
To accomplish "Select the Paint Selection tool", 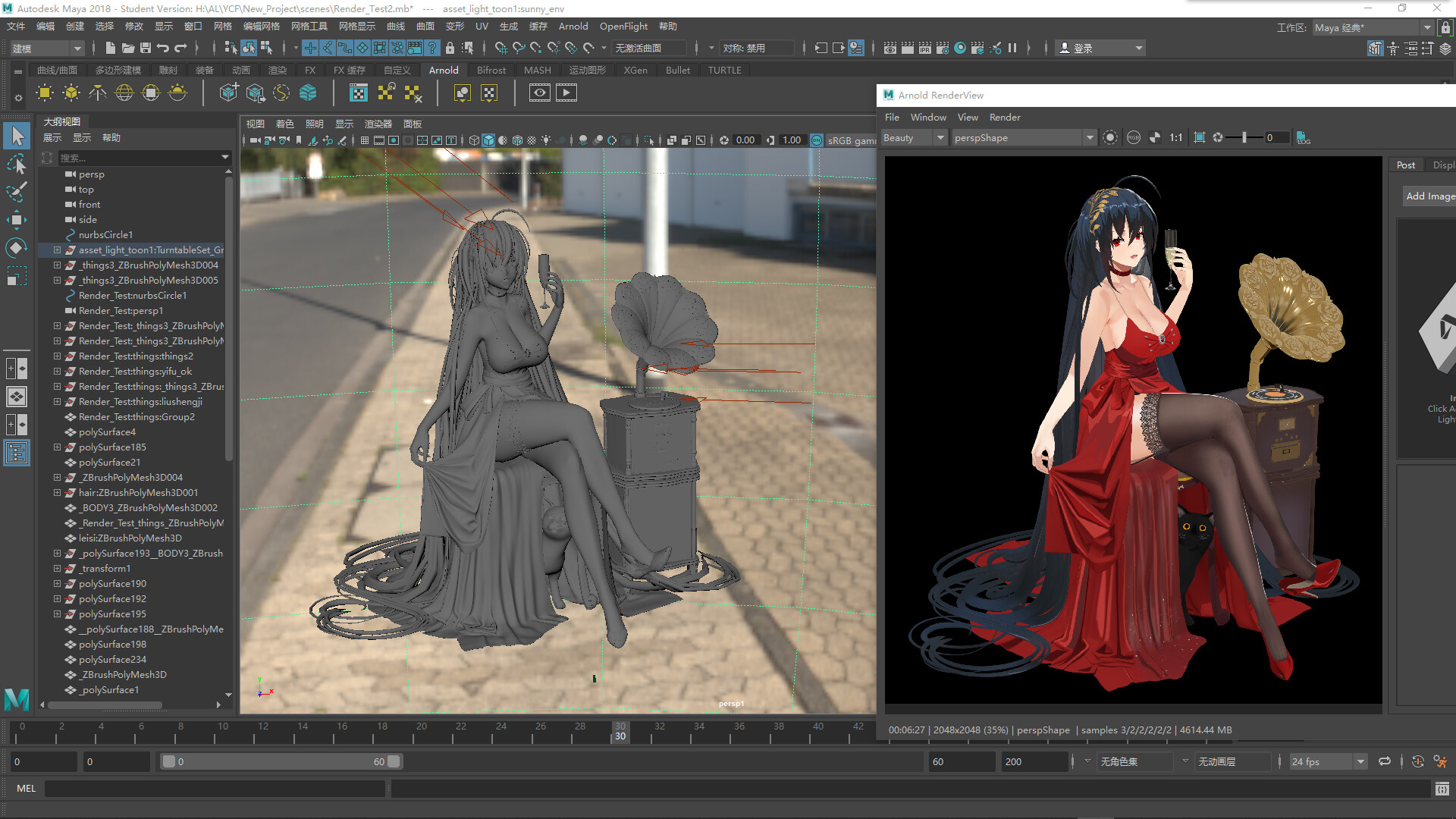I will click(x=17, y=192).
